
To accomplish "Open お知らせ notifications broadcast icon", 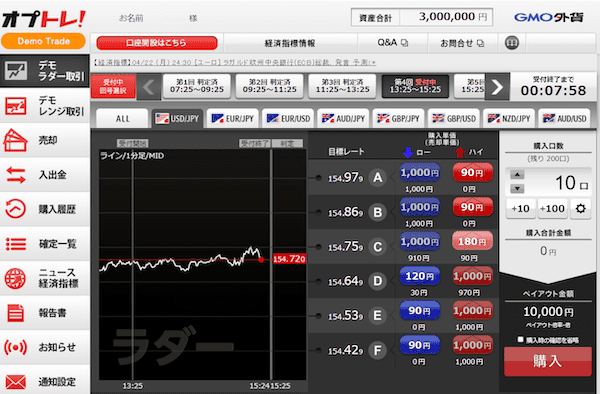I will pyautogui.click(x=15, y=347).
